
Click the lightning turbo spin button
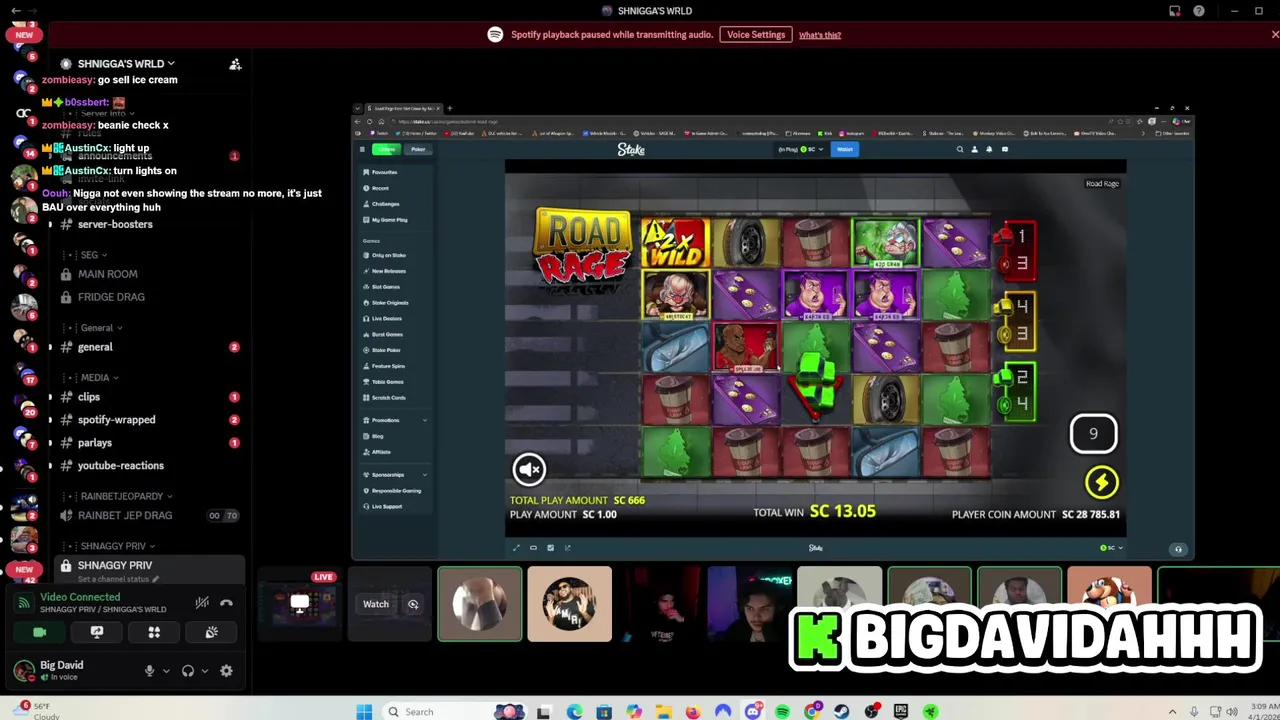click(1101, 483)
